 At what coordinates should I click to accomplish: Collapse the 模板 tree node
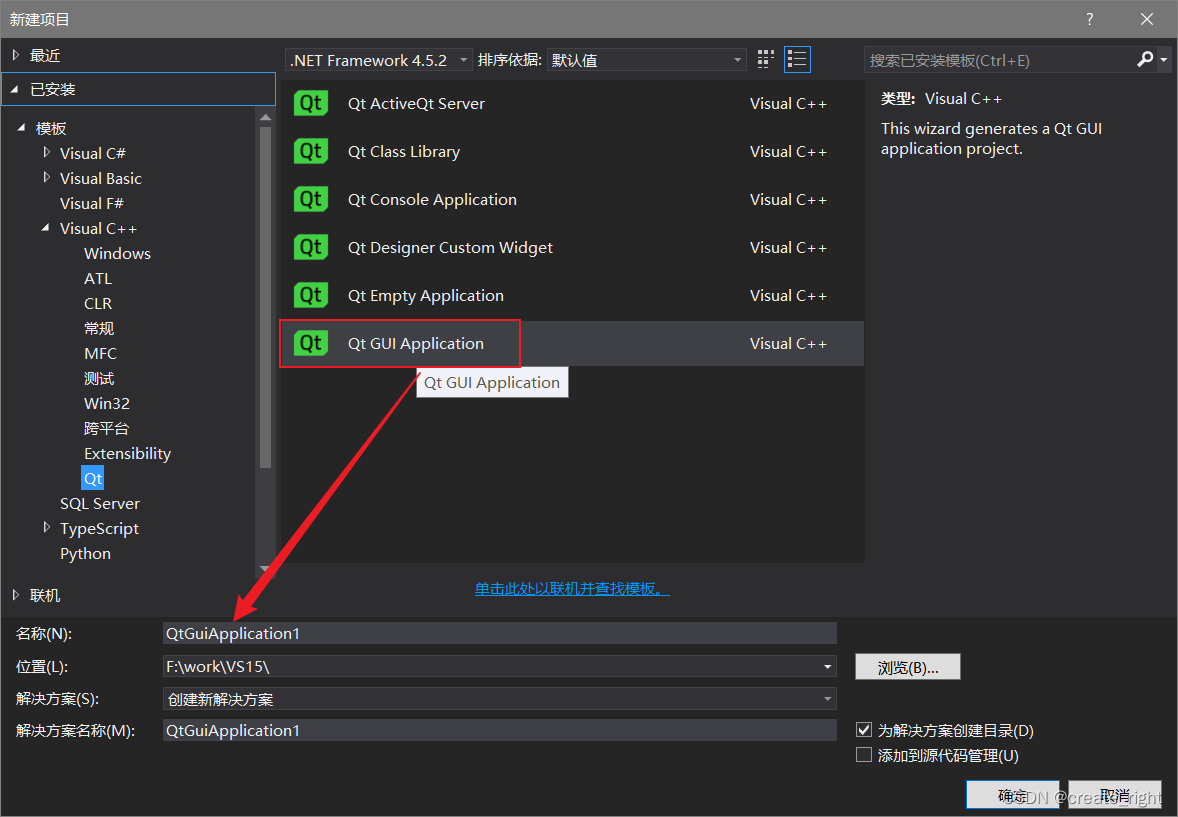point(21,129)
